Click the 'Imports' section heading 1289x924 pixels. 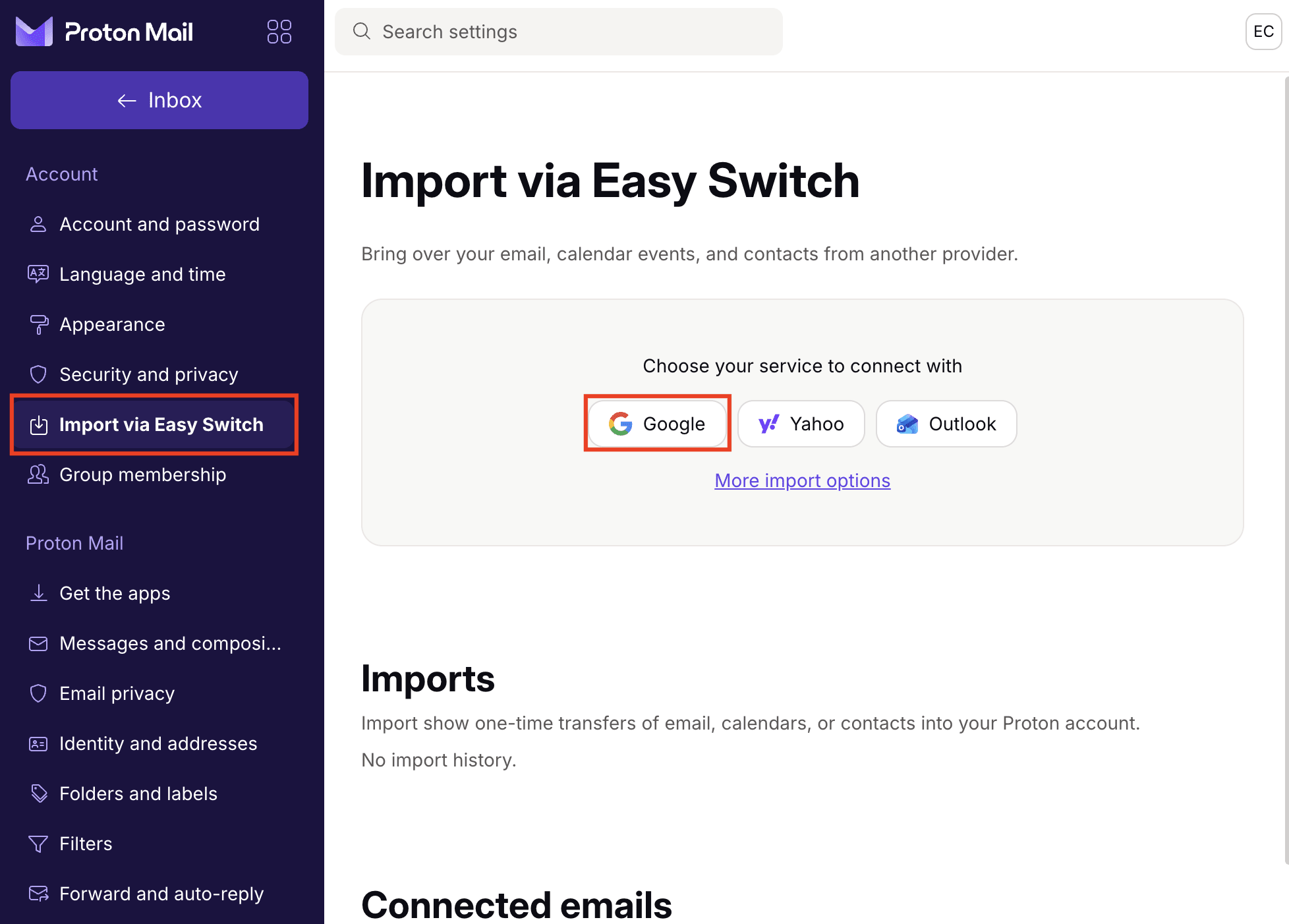point(428,679)
